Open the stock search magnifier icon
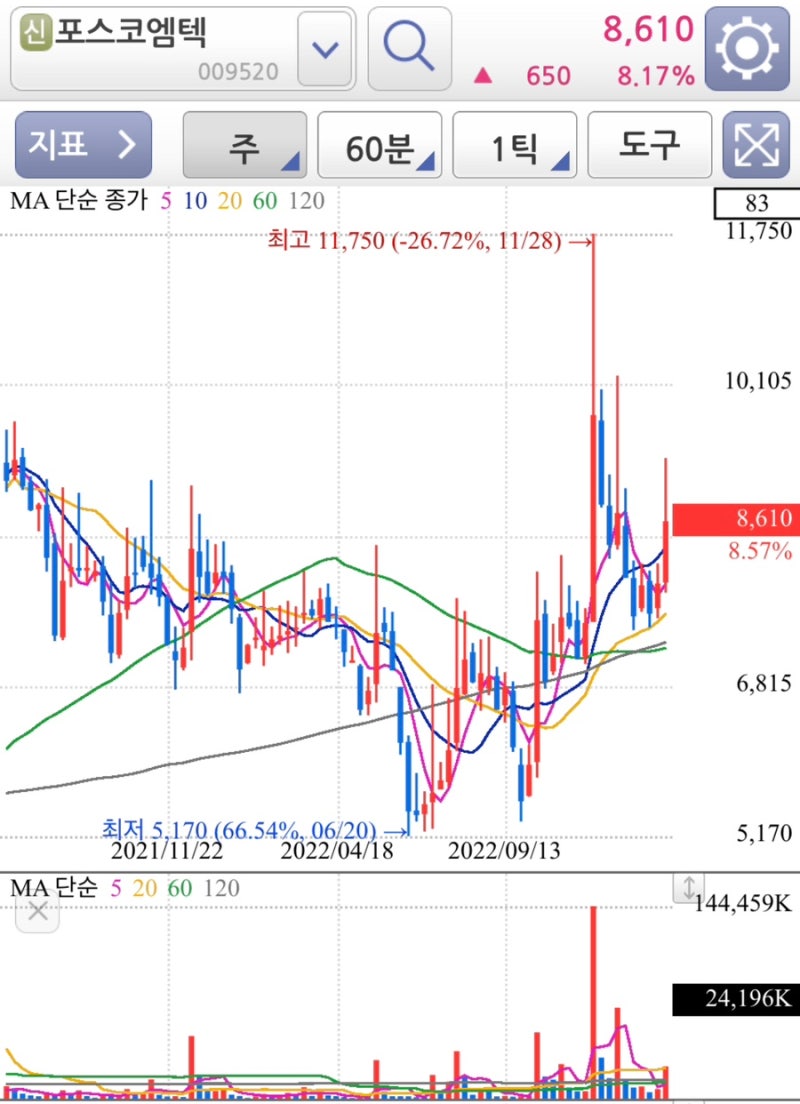This screenshot has width=800, height=1104. pos(409,49)
